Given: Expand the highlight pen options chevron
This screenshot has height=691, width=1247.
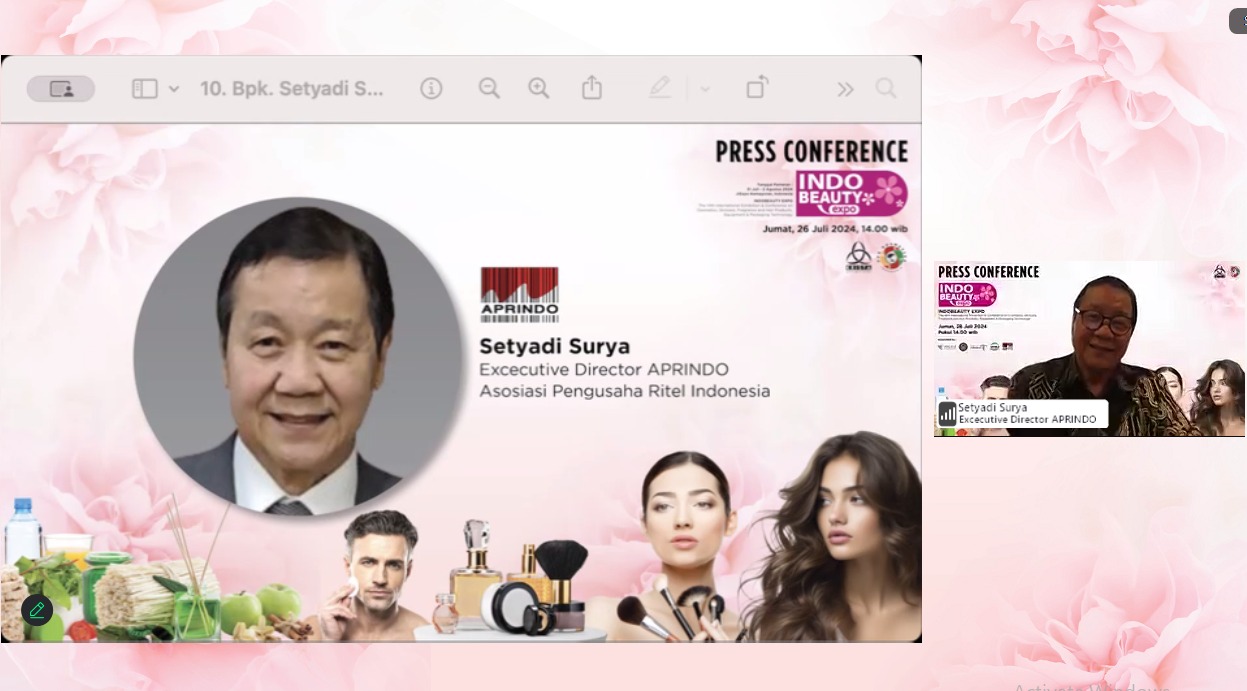Looking at the screenshot, I should (705, 89).
